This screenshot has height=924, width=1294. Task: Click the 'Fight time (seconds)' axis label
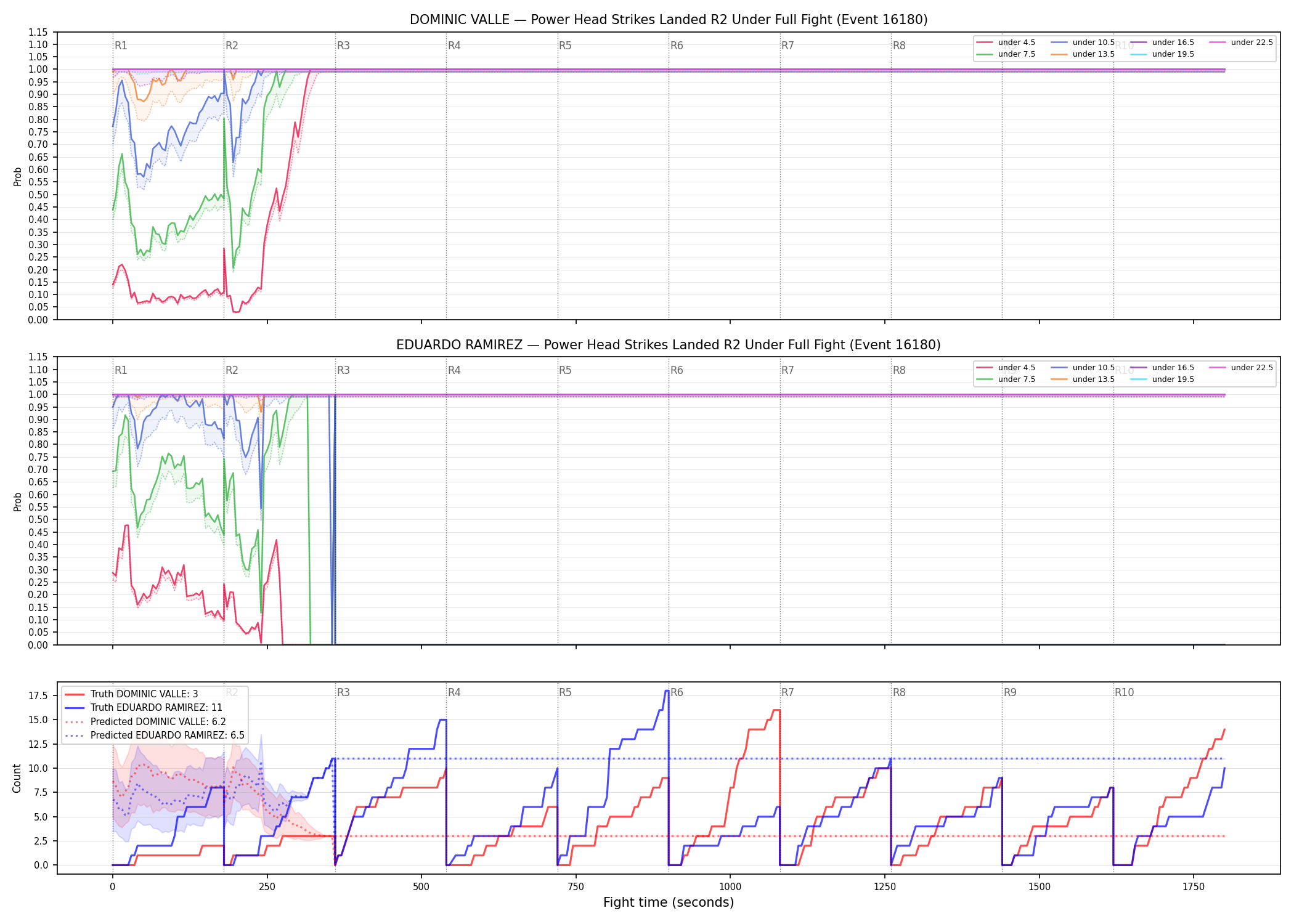click(669, 902)
